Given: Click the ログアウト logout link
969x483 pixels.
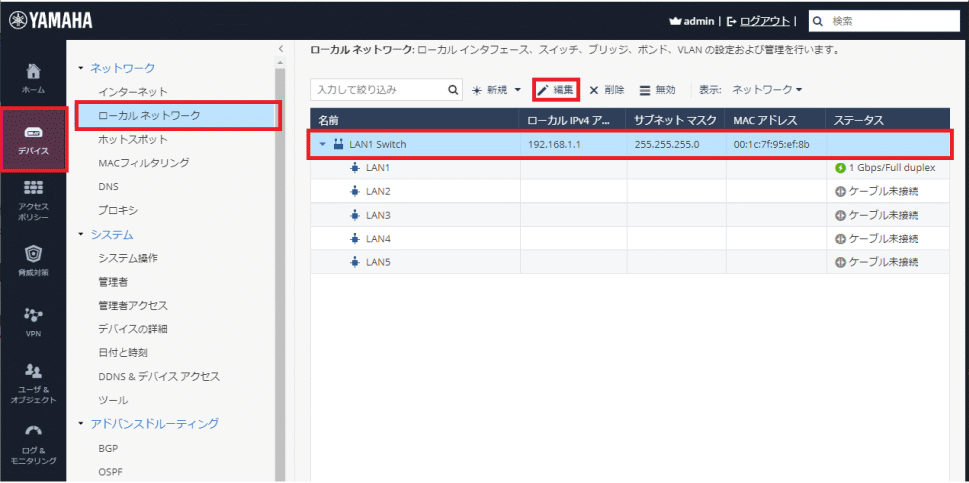Looking at the screenshot, I should (762, 21).
